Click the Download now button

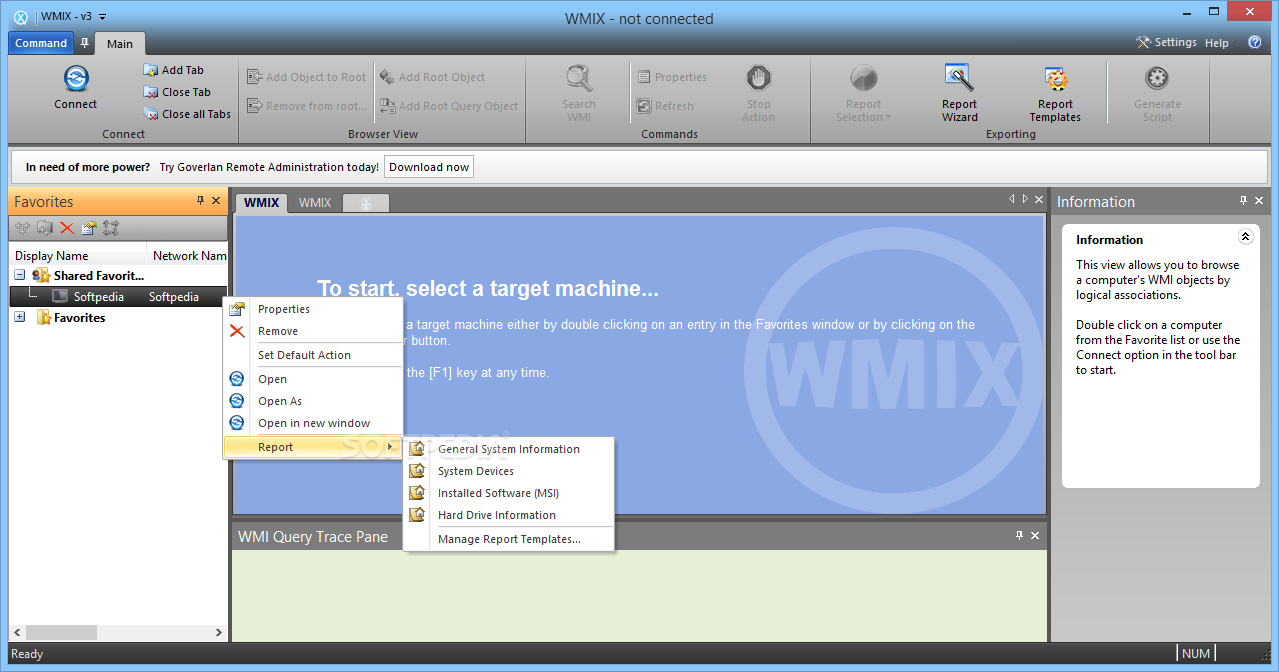pos(429,167)
